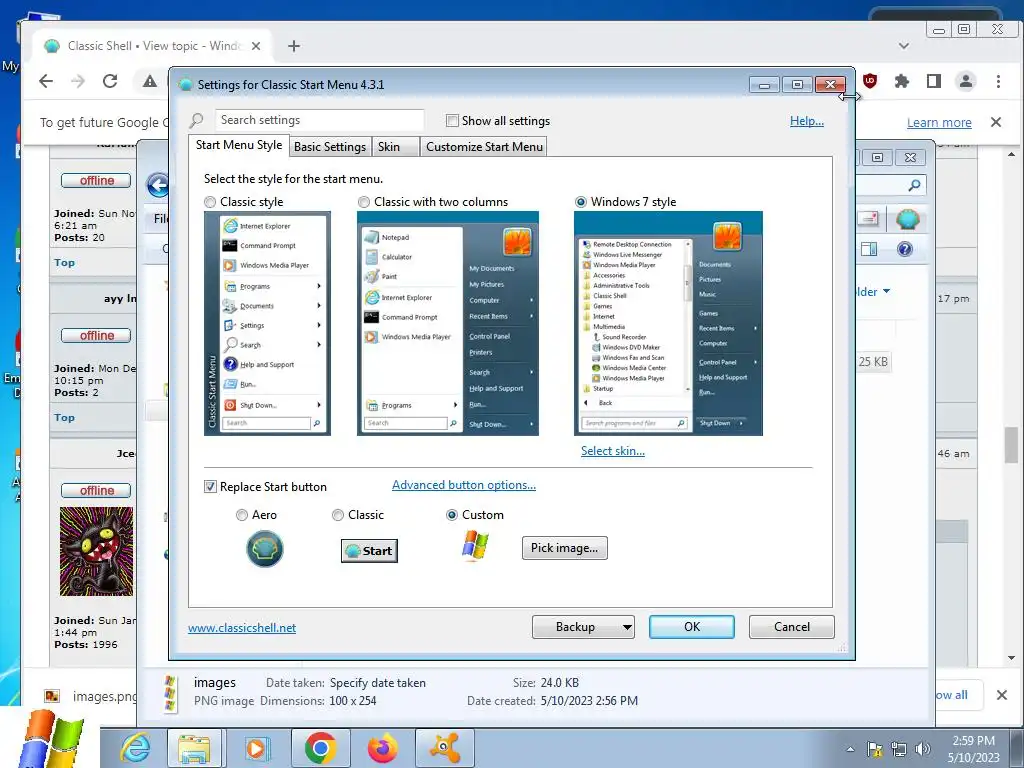Close the Classic Shell browser tab
The height and width of the screenshot is (768, 1024).
[256, 46]
